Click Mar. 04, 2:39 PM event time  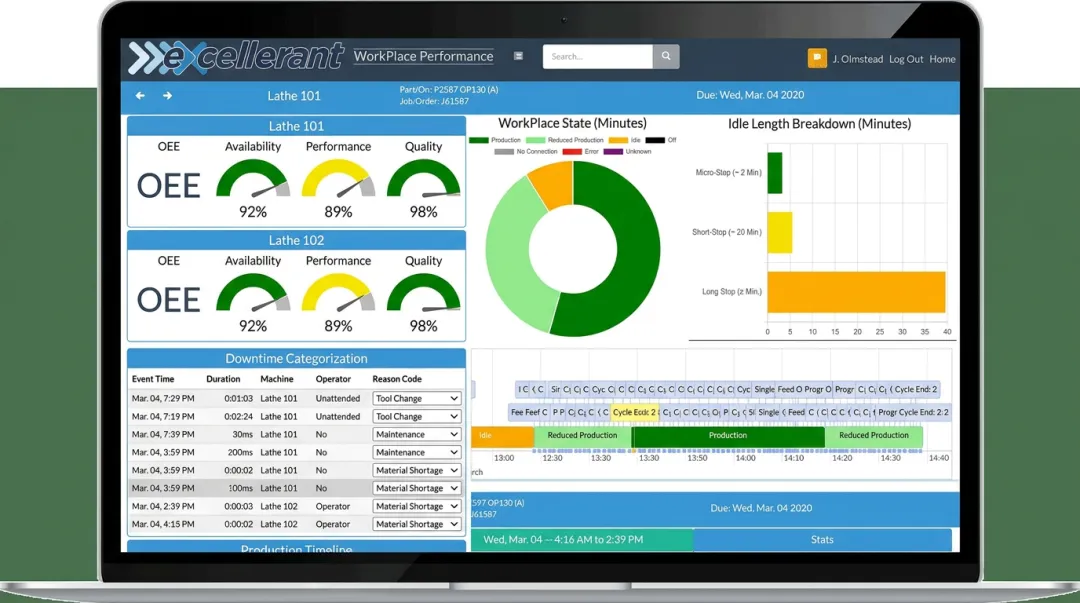click(x=163, y=506)
